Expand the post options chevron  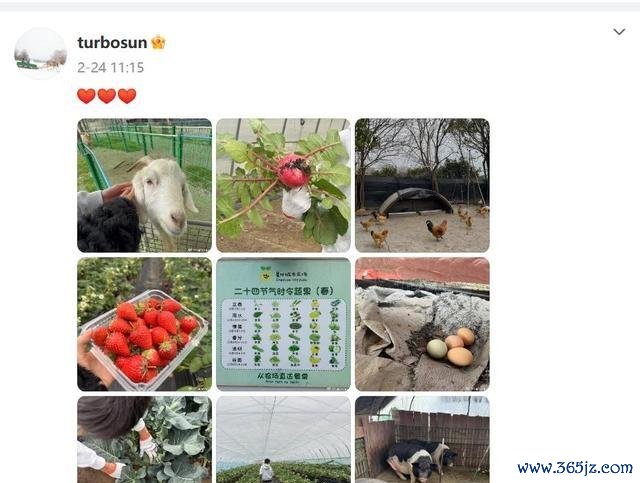coord(619,31)
